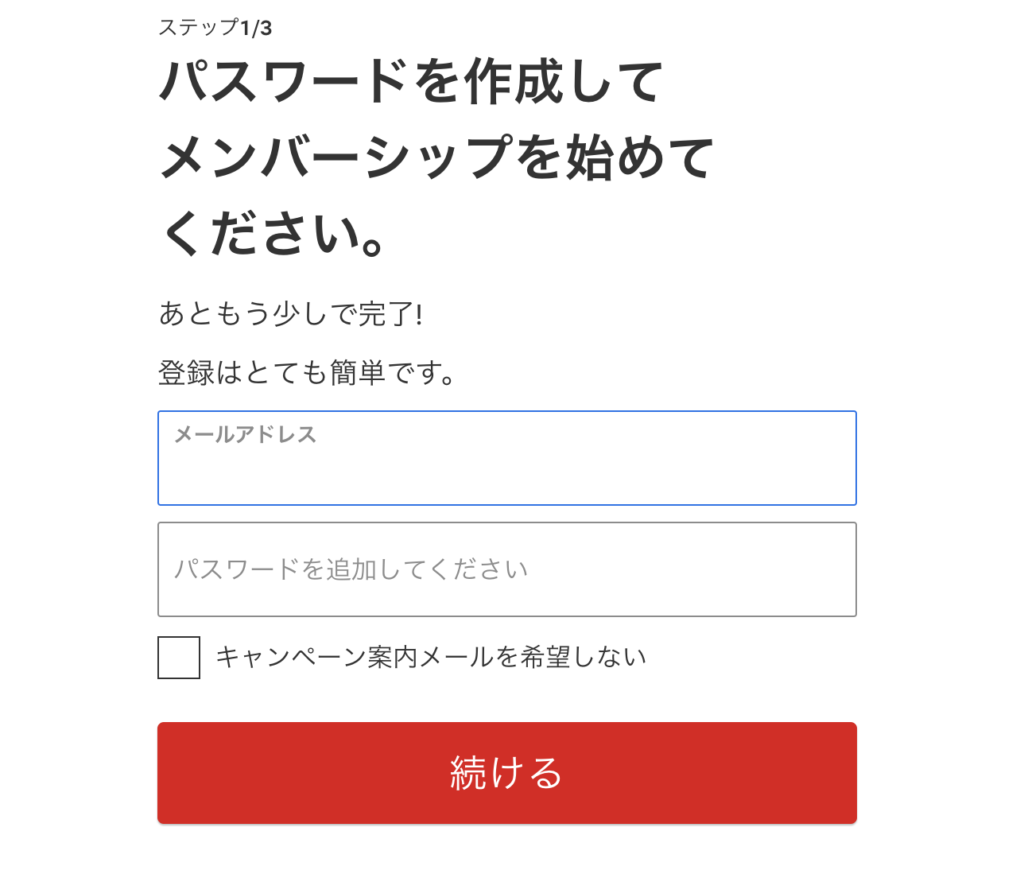The width and height of the screenshot is (1024, 870).
Task: Enable the no-campaign-emails checkbox square
Action: (x=179, y=657)
